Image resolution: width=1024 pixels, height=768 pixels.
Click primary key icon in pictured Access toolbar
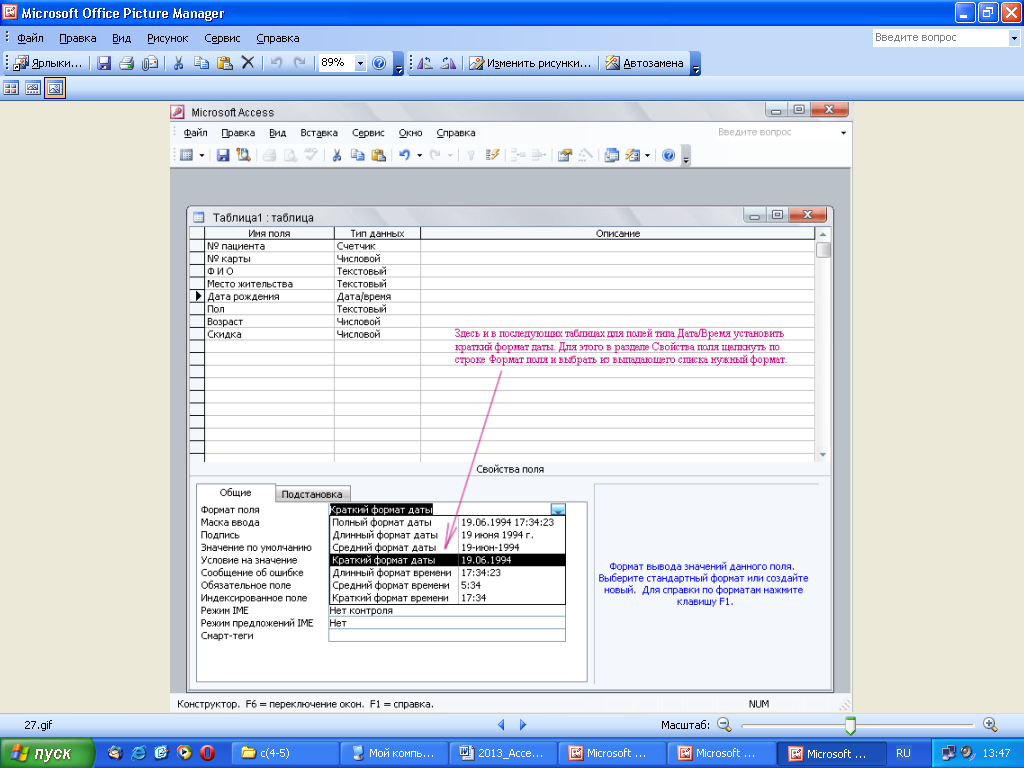[x=470, y=155]
